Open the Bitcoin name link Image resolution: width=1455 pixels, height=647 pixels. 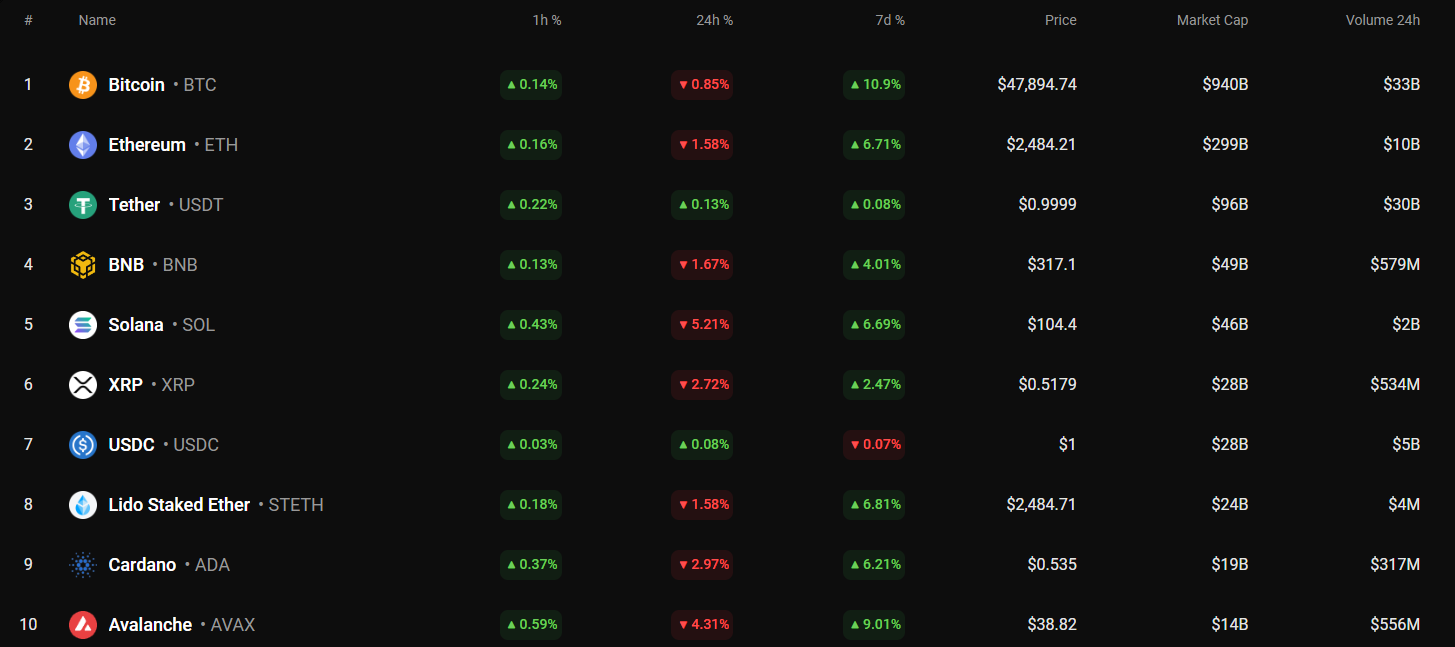pos(136,85)
